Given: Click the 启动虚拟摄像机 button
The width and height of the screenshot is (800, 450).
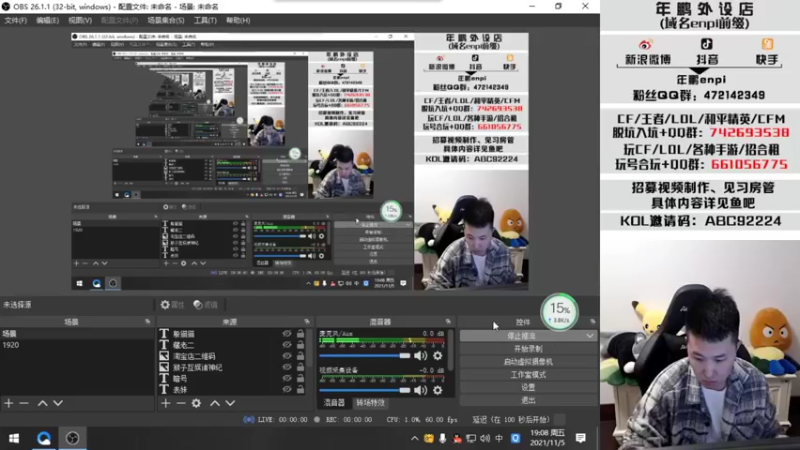Looking at the screenshot, I should (528, 362).
